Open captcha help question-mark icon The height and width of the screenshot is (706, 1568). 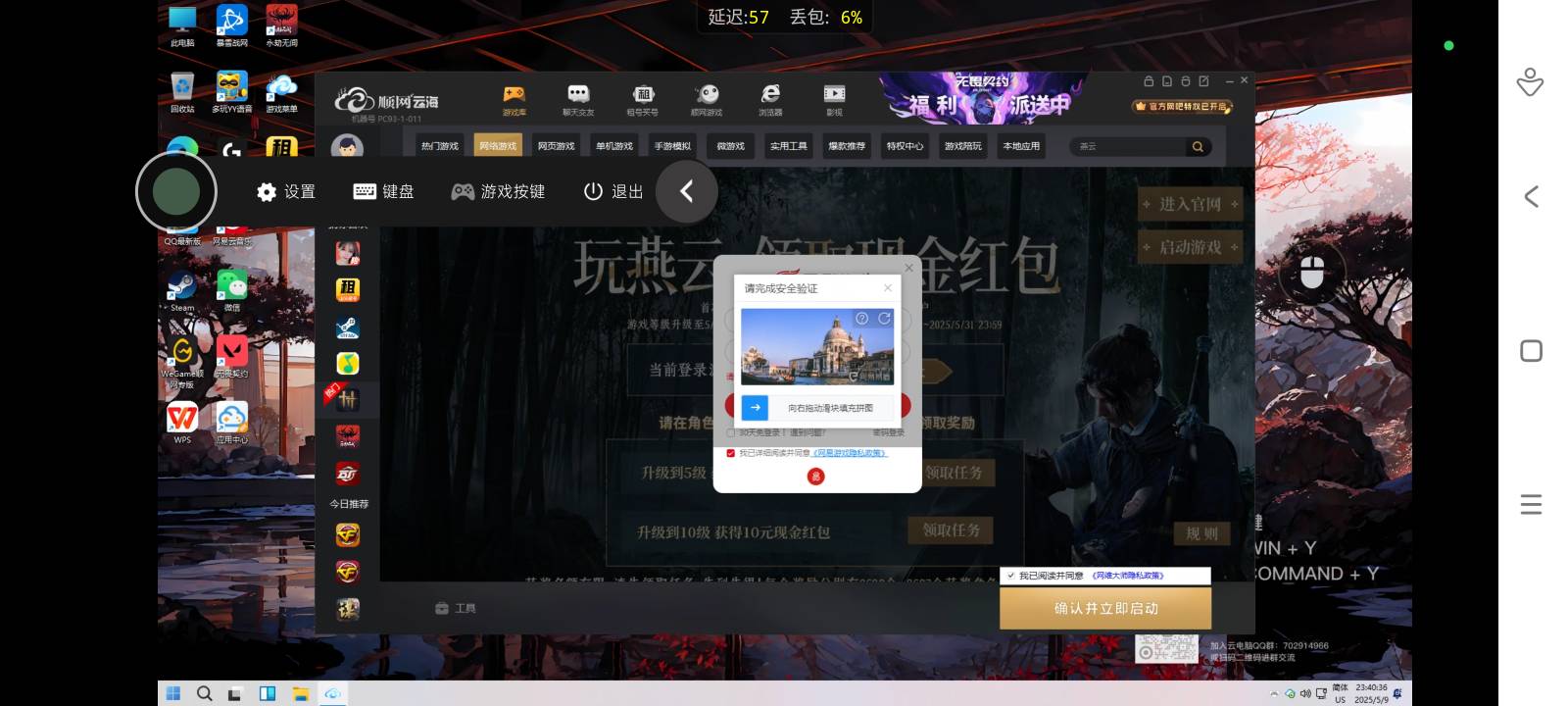[x=861, y=319]
